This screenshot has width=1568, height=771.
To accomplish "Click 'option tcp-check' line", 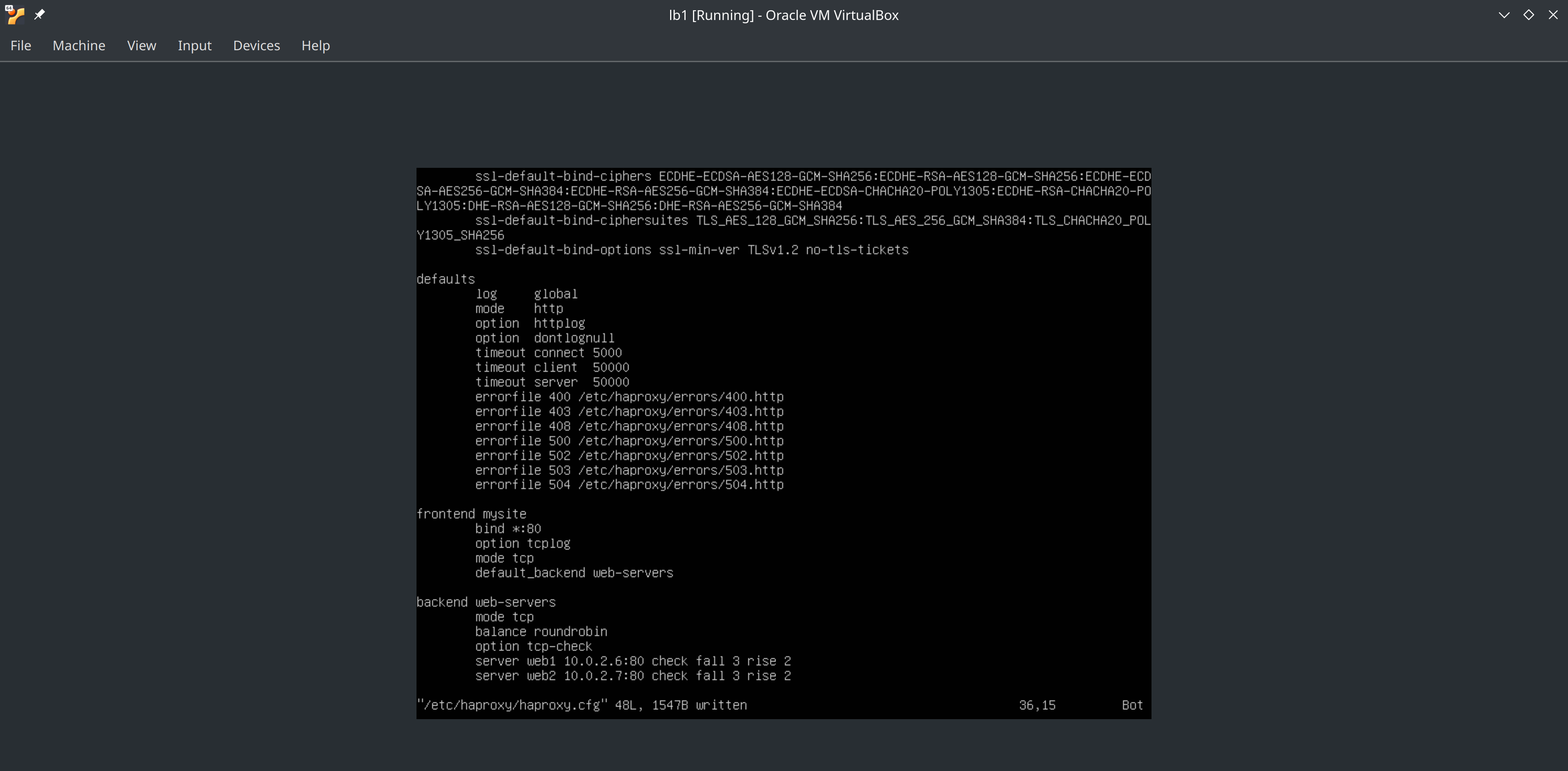I will [534, 646].
